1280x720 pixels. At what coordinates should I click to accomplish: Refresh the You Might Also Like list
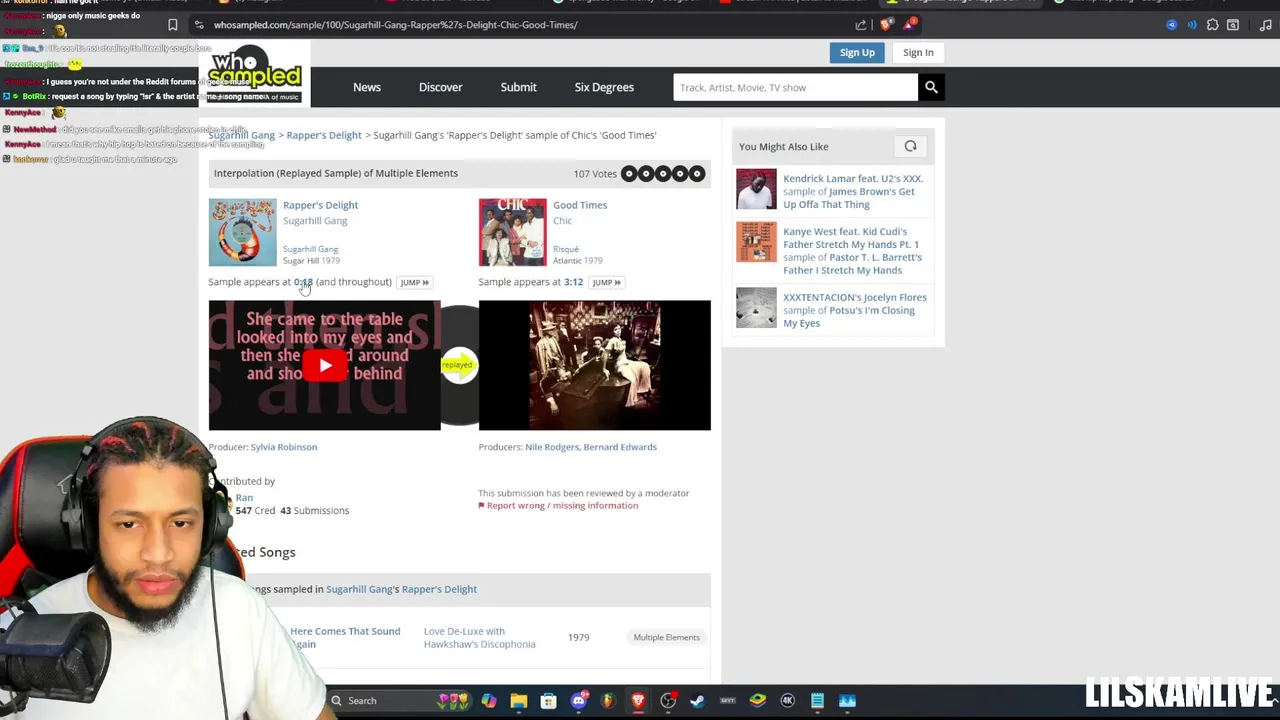(x=910, y=146)
